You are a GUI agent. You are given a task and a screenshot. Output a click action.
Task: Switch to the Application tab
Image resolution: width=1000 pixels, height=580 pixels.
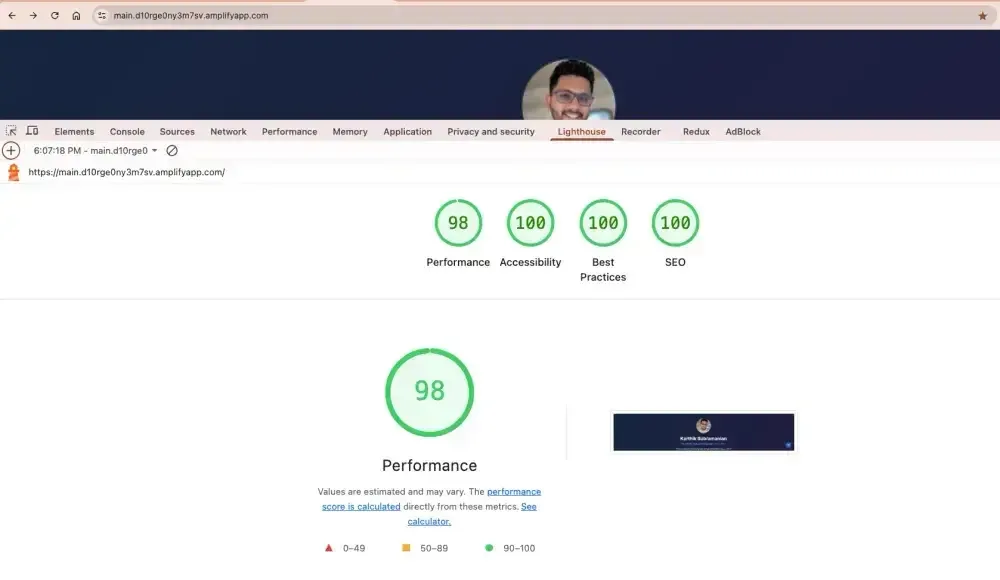click(408, 131)
